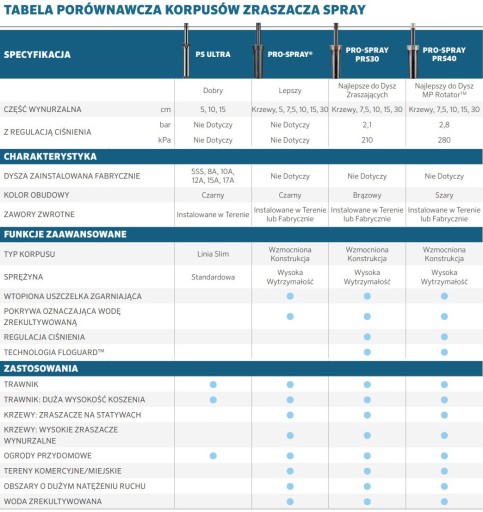The image size is (483, 512).
Task: Click the '5SS, 8A, 10A, 12A, 15A, 17A' cell
Action: 213,176
